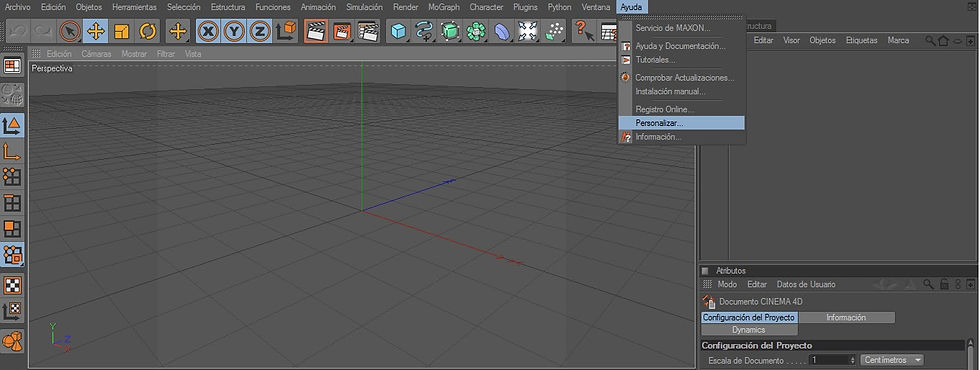This screenshot has width=980, height=370.
Task: Click the yellow plus recent tools icon
Action: [178, 31]
